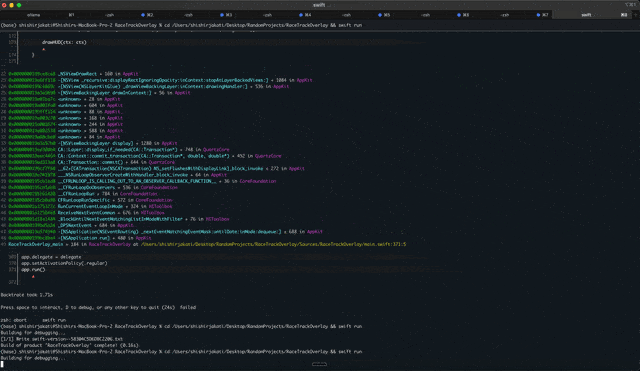Click the ReceiveNextEventCommon frame line
The image size is (640, 371).
83,213
